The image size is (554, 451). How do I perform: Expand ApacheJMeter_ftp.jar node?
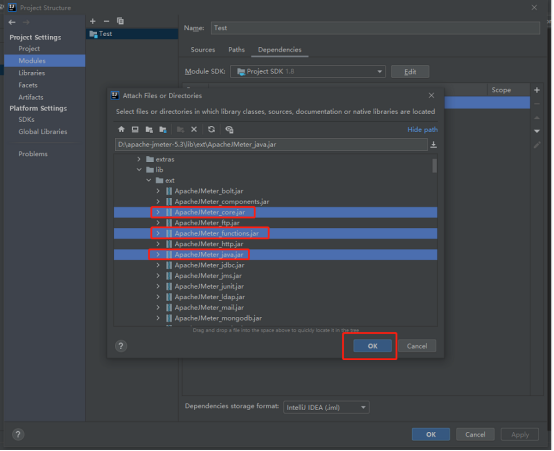[x=158, y=223]
